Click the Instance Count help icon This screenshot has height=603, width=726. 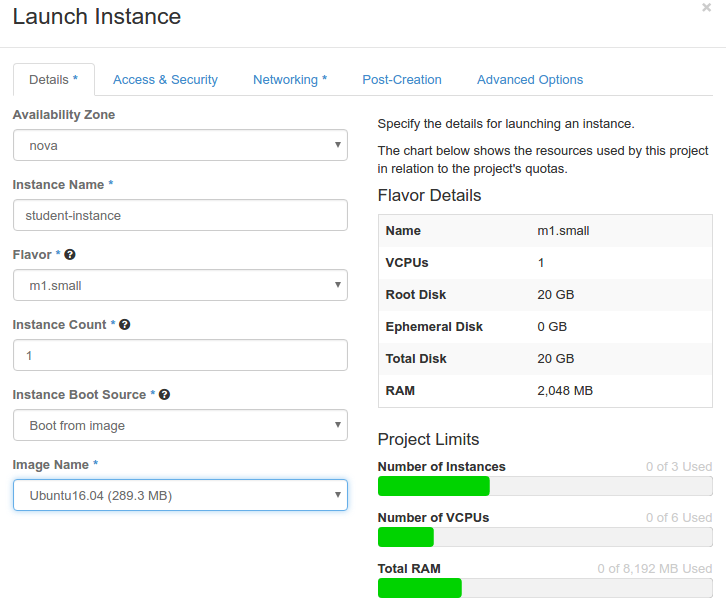pyautogui.click(x=125, y=325)
